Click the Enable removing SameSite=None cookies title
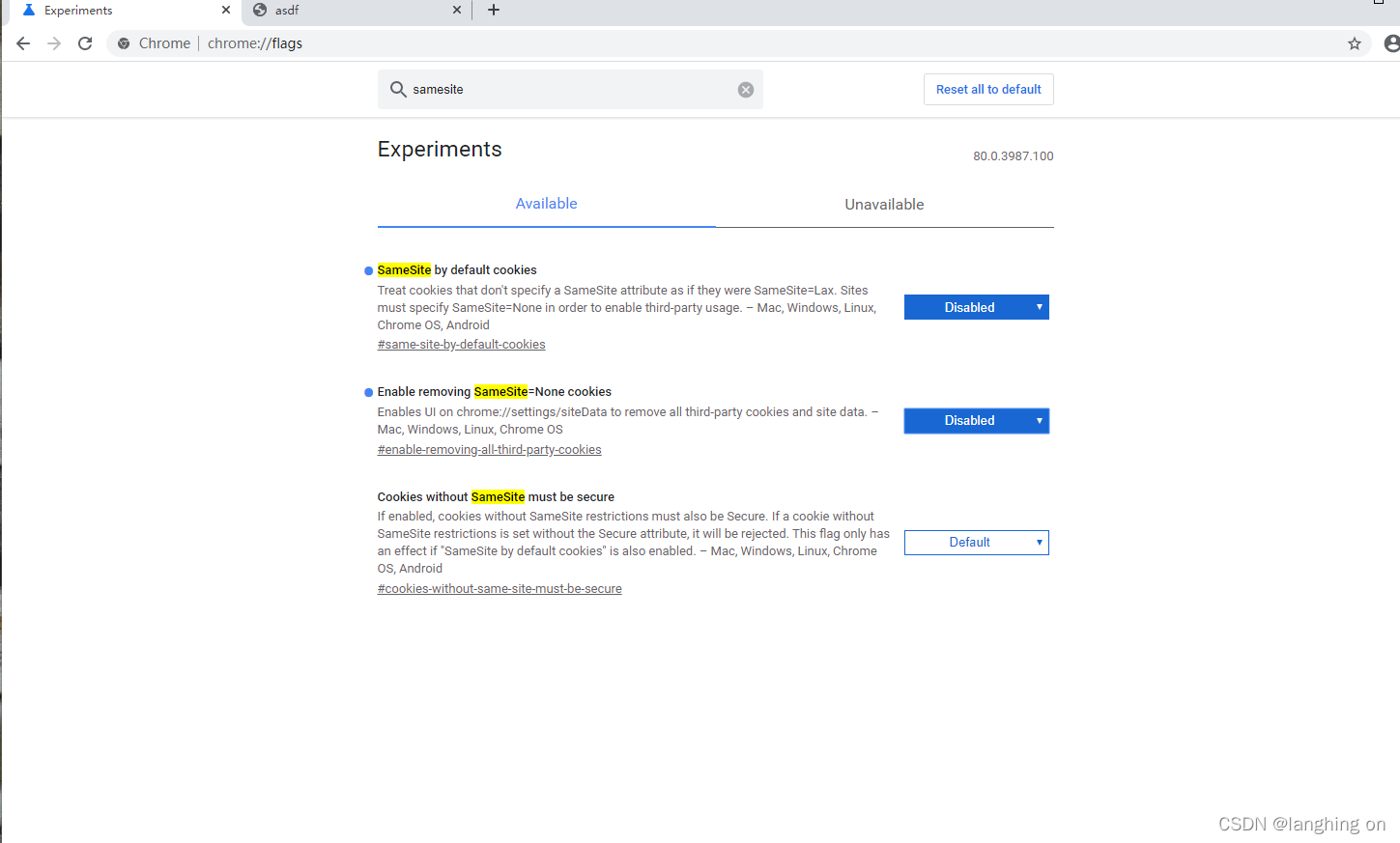Screen dimensions: 1400x843 (495, 392)
